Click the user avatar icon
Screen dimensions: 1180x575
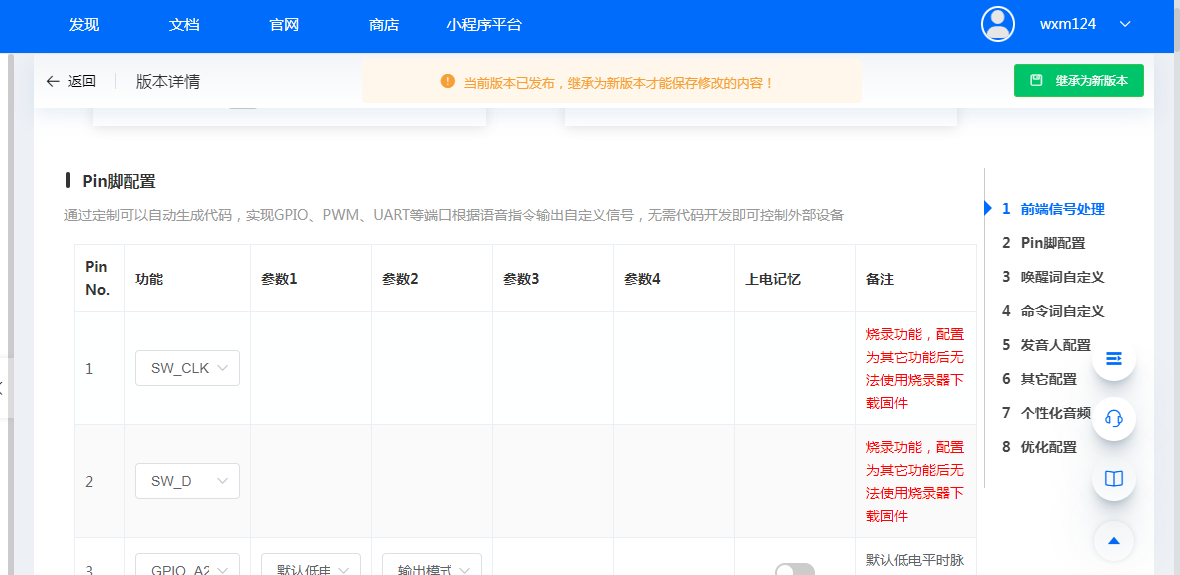coord(998,24)
